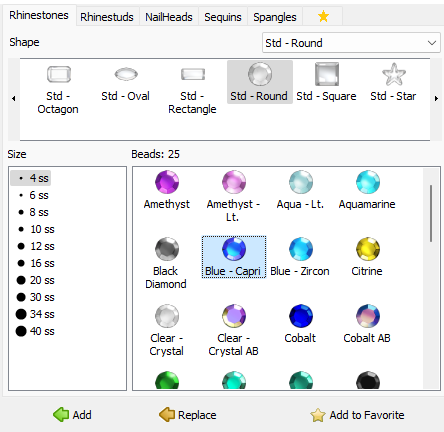The height and width of the screenshot is (432, 444).
Task: Select size 34 ss
Action: pos(35,314)
